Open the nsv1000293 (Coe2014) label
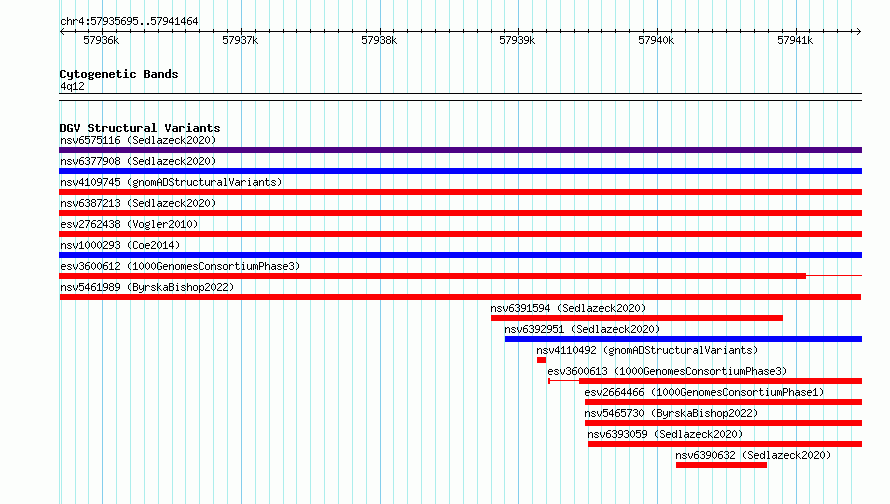The width and height of the screenshot is (890, 504). click(x=120, y=245)
